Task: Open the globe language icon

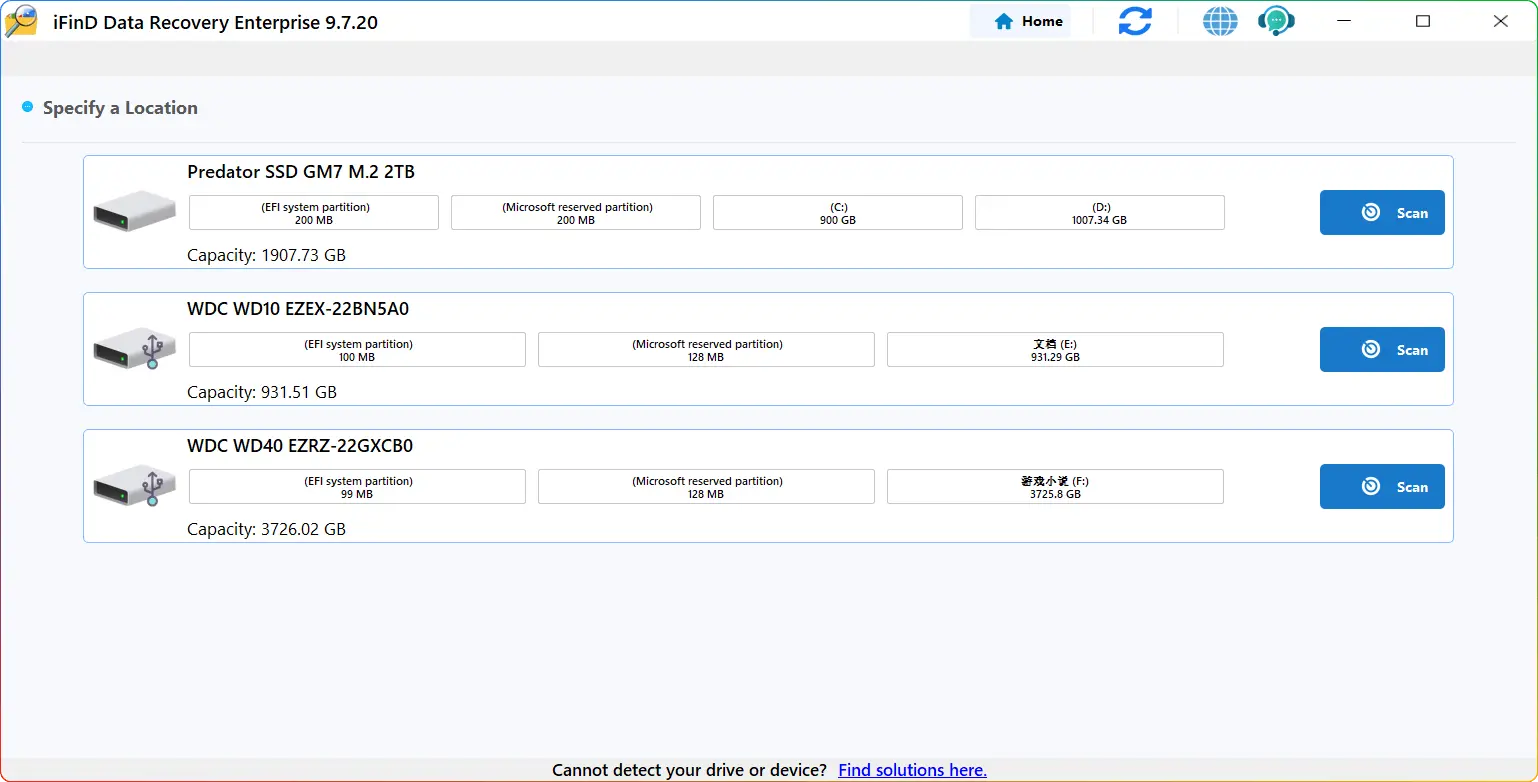Action: click(x=1219, y=21)
